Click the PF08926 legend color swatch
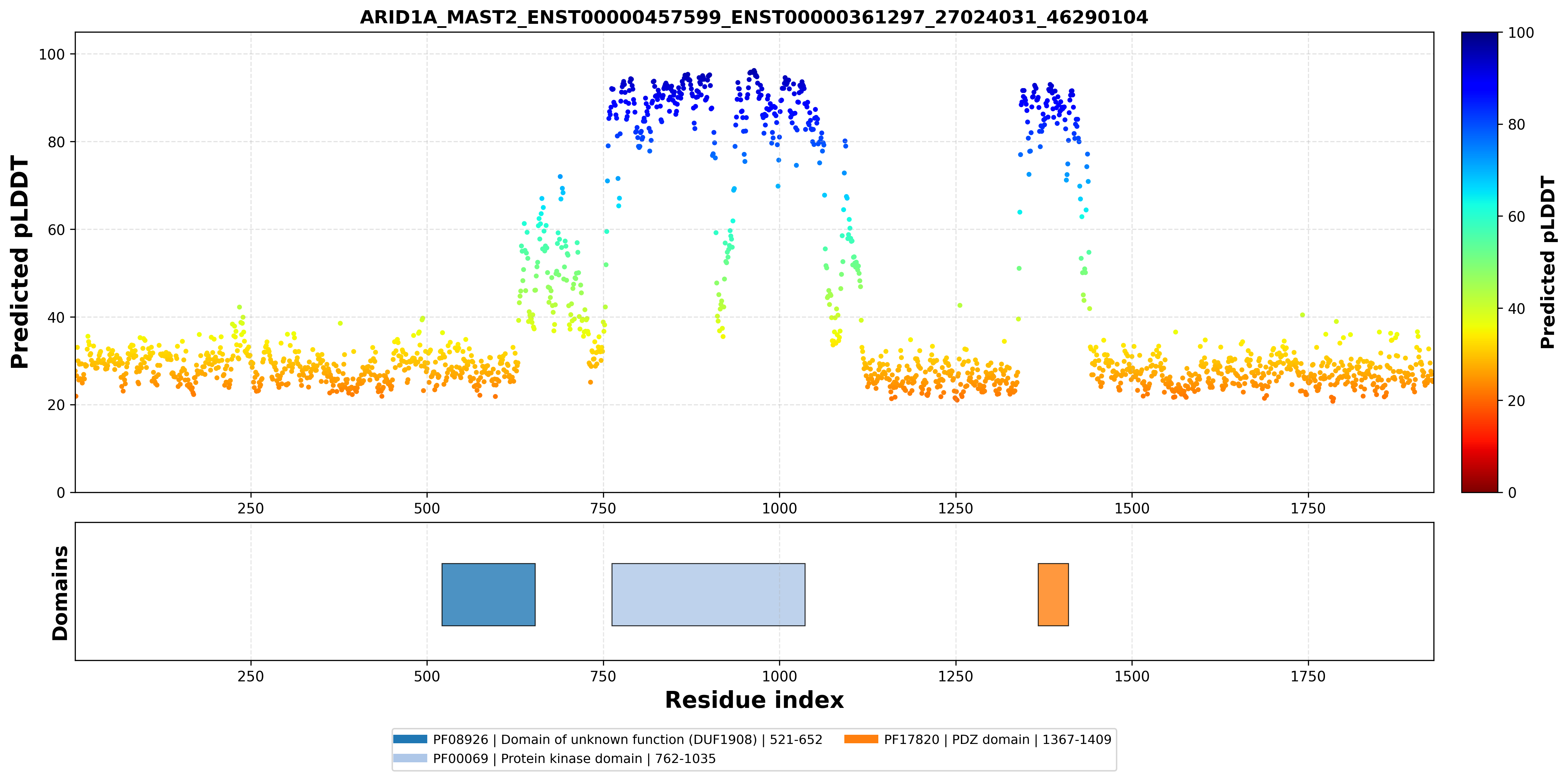This screenshot has width=1568, height=781. [x=410, y=739]
